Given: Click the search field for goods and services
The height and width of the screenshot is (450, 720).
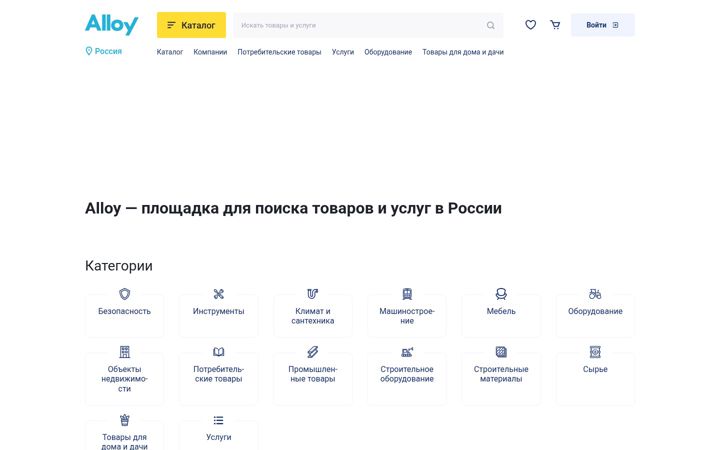Looking at the screenshot, I should click(x=368, y=25).
